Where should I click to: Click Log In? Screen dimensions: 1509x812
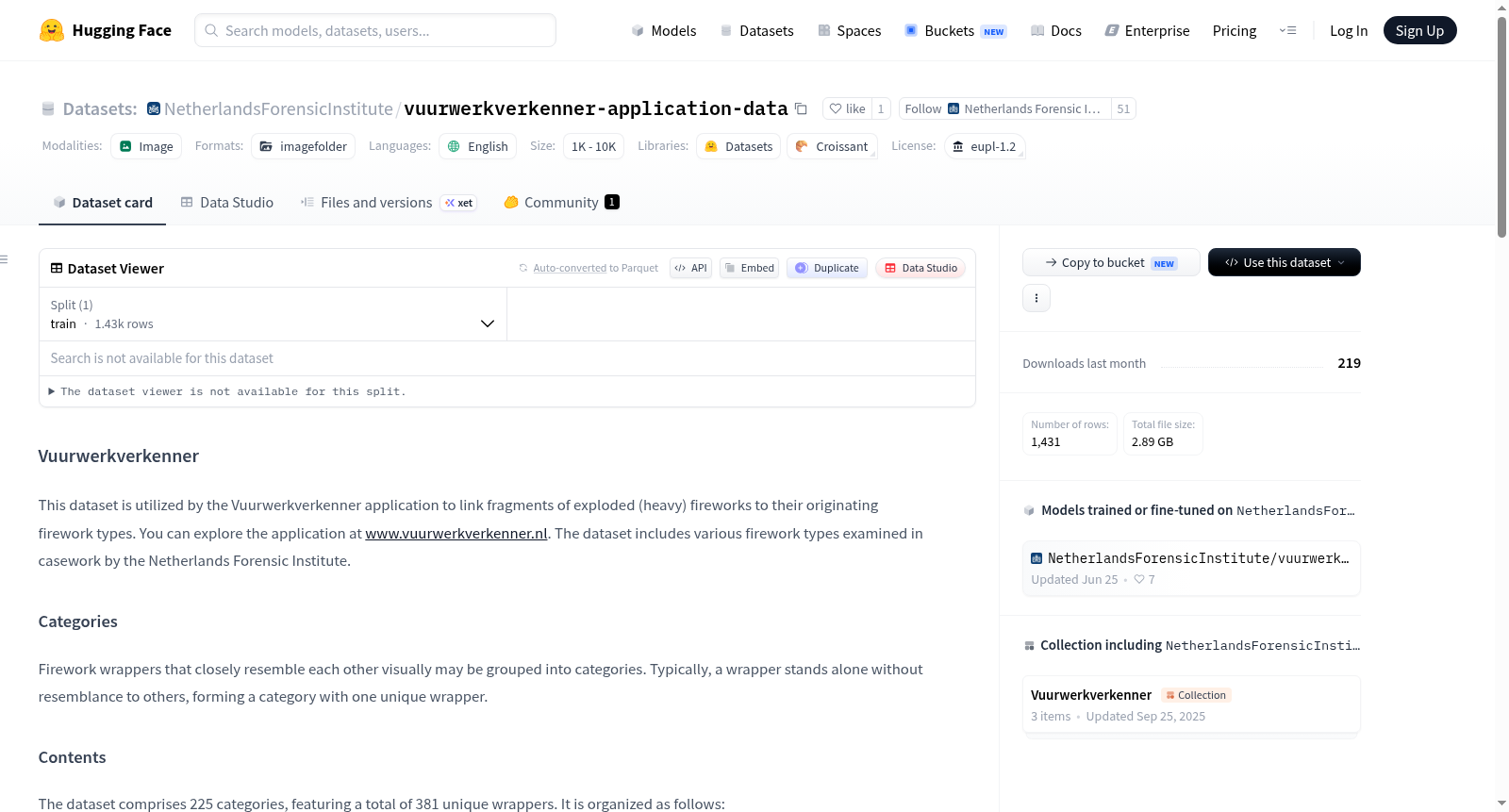[1349, 30]
